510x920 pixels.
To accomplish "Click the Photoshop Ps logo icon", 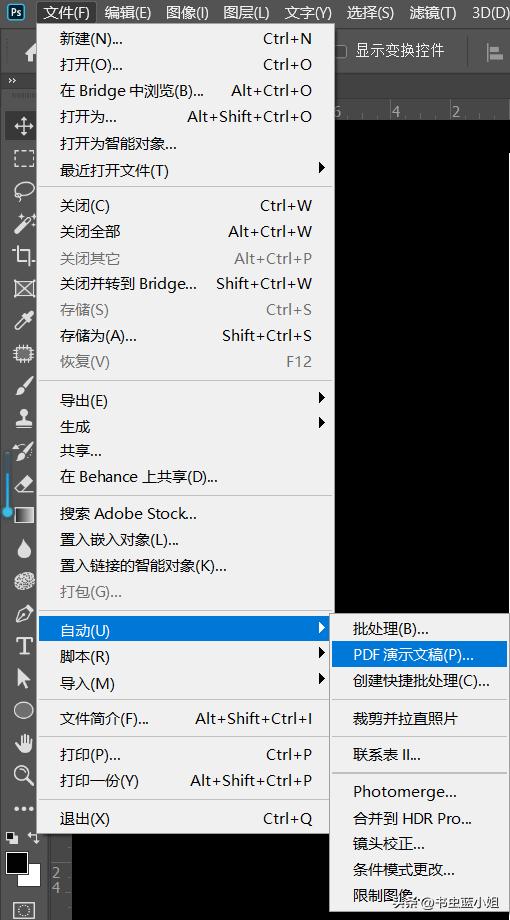I will (x=18, y=12).
